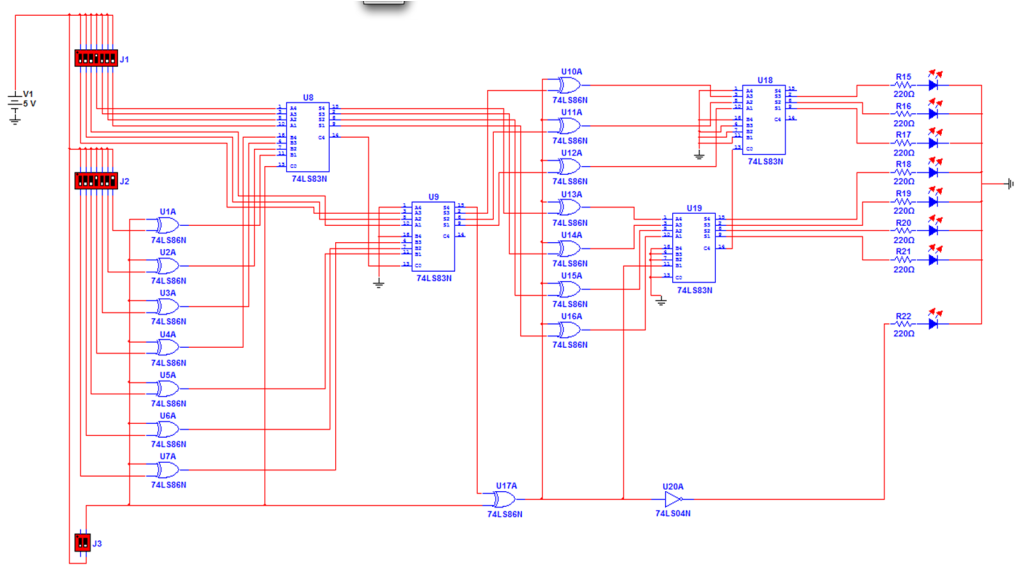This screenshot has width=1023, height=574.
Task: Select the R19 resistor zigzag symbol
Action: tap(903, 202)
